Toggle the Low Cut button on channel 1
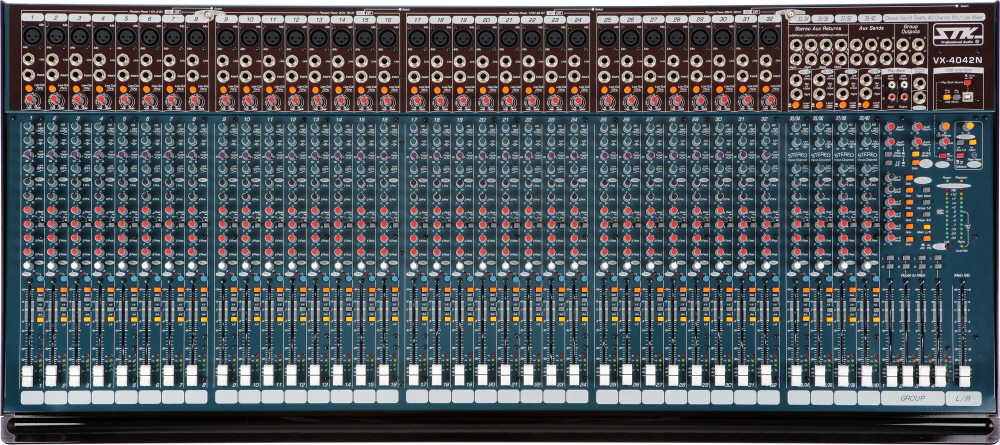The image size is (1000, 445). [x=29, y=89]
